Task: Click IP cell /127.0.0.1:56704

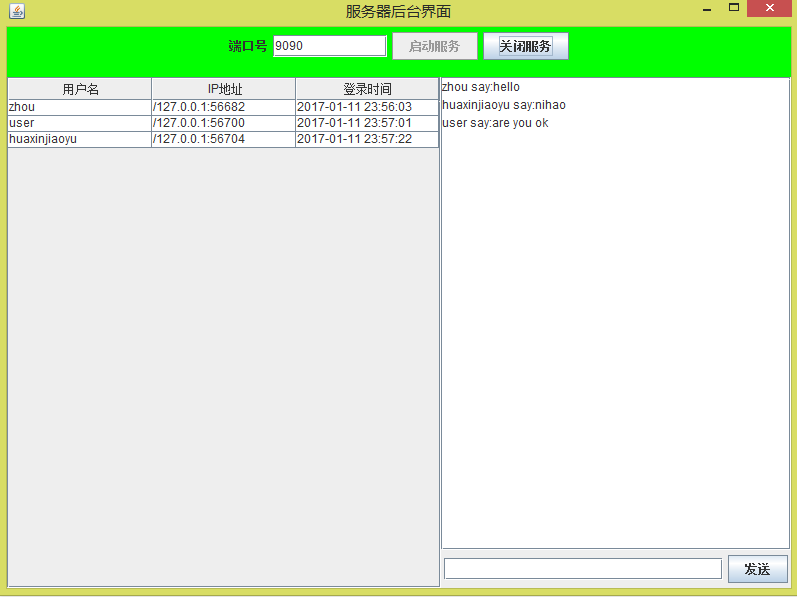Action: tap(224, 139)
